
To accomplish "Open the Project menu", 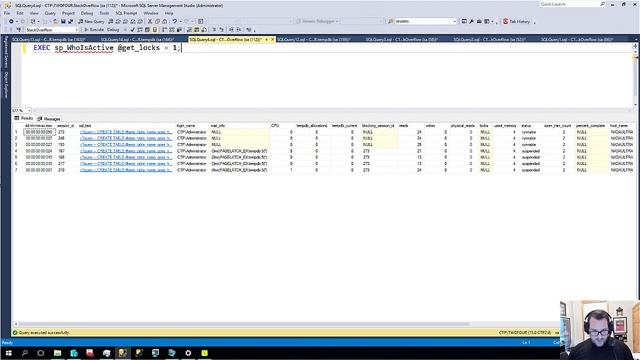I will [x=68, y=13].
